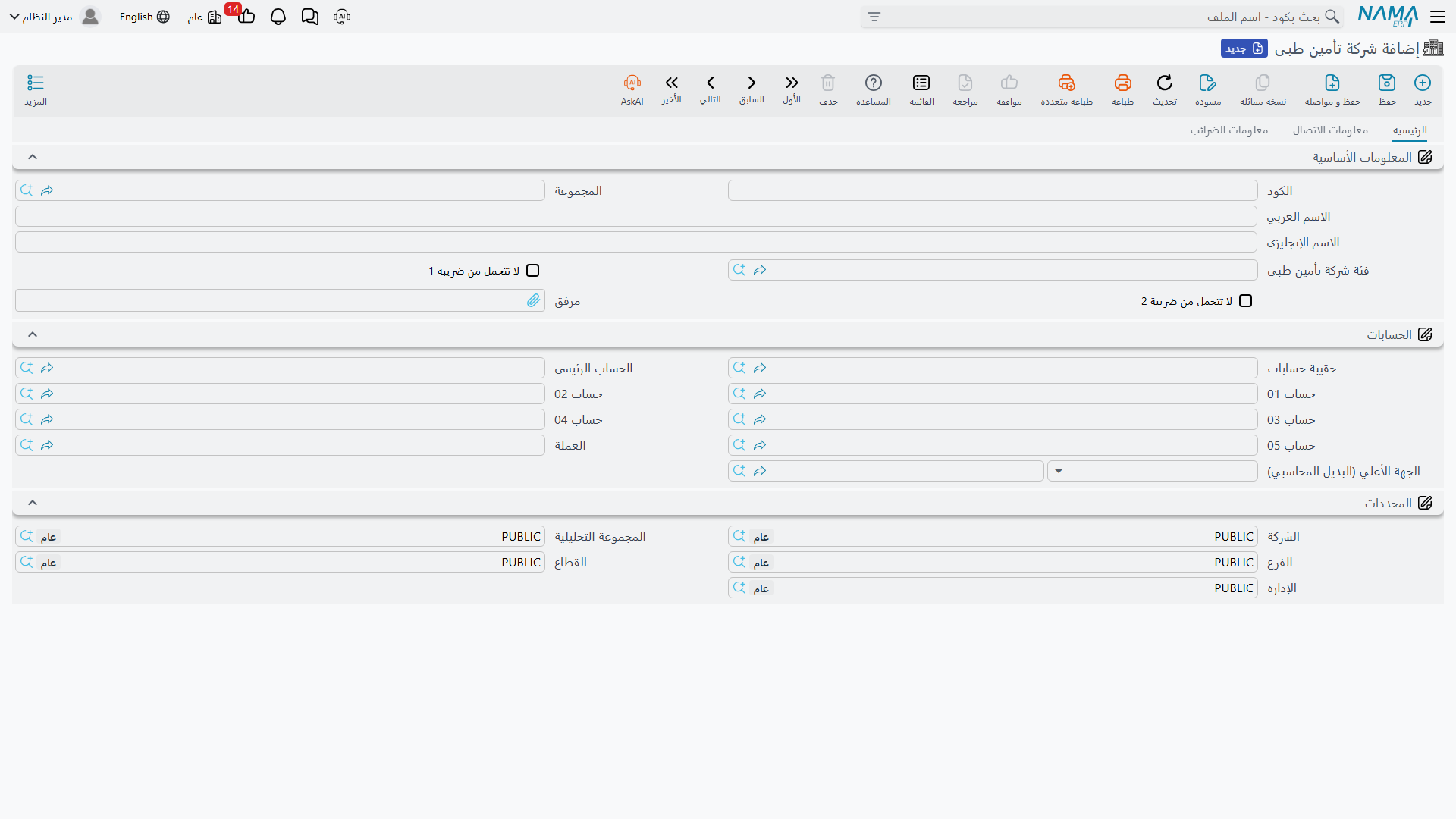Go to السابق (Previous) record
Viewport: 1456px width, 819px height.
coord(752,83)
